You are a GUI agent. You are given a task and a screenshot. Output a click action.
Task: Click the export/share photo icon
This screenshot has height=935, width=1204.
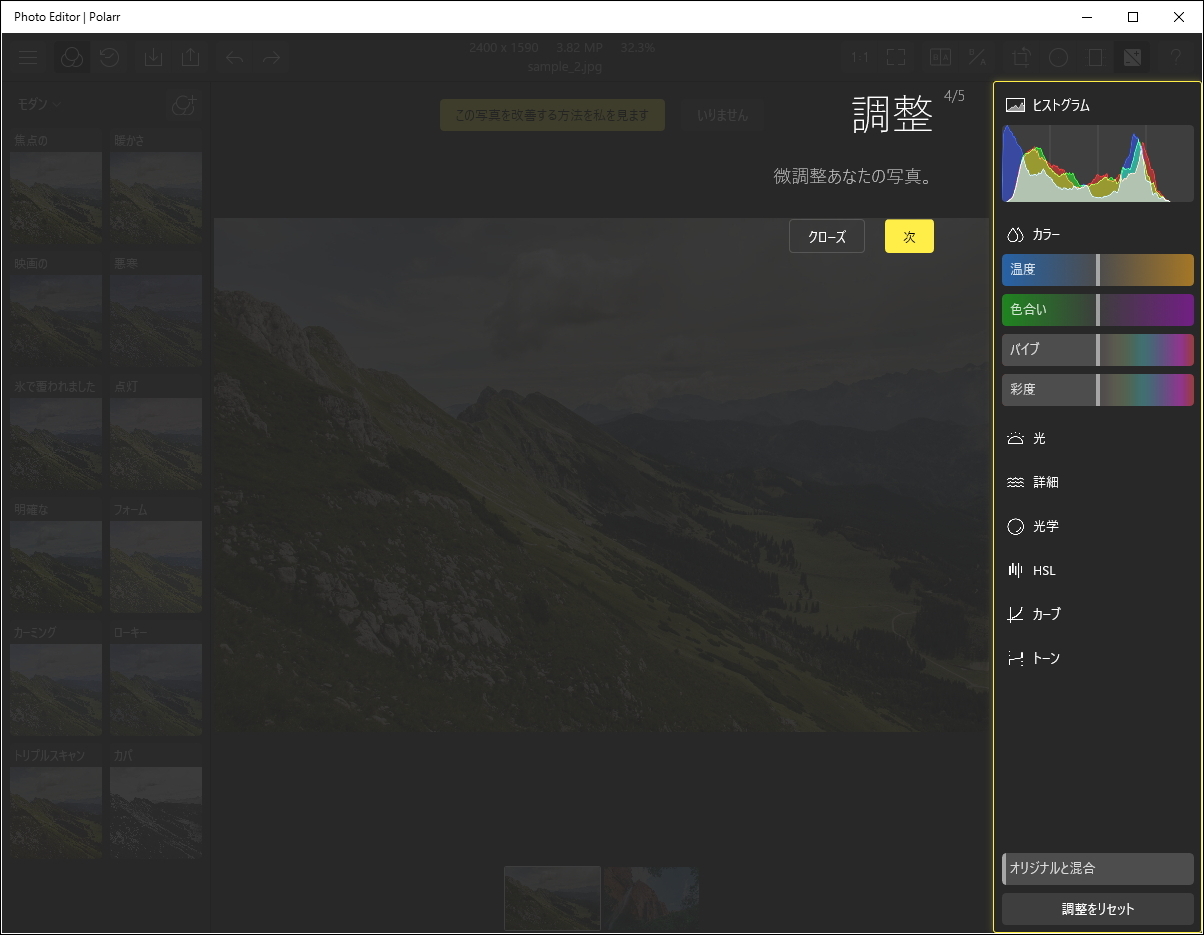click(x=191, y=57)
